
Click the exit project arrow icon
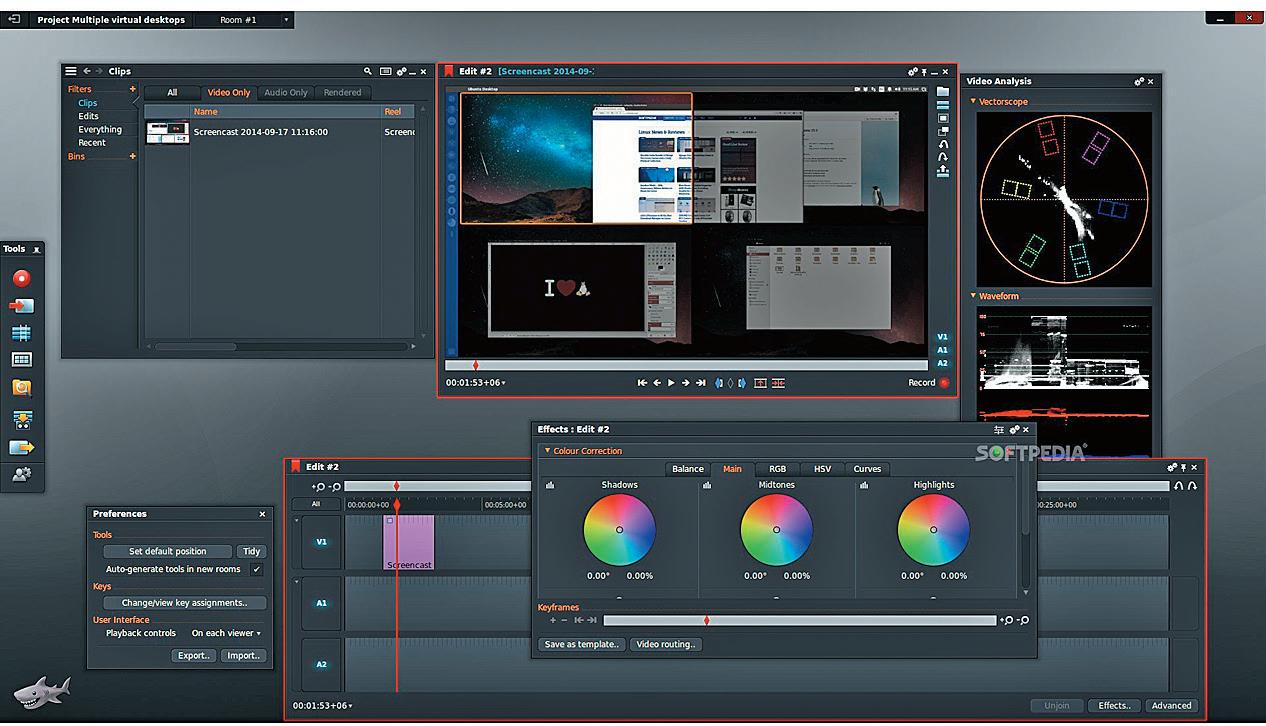coord(14,19)
